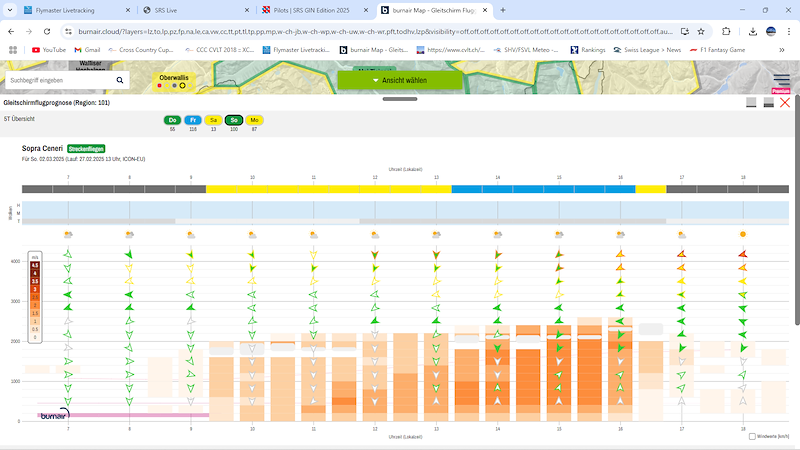Open the hamburger menu on the map
The height and width of the screenshot is (450, 800).
782,80
